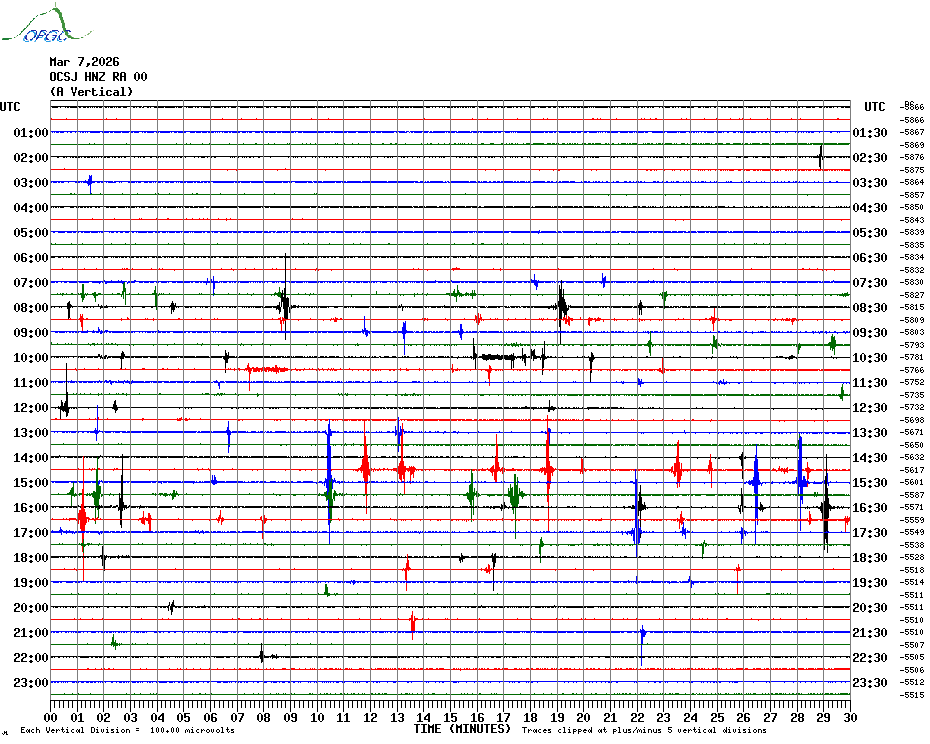Screen dimensions: 930x744
Task: Select the 19:30 time label
Action: point(870,583)
